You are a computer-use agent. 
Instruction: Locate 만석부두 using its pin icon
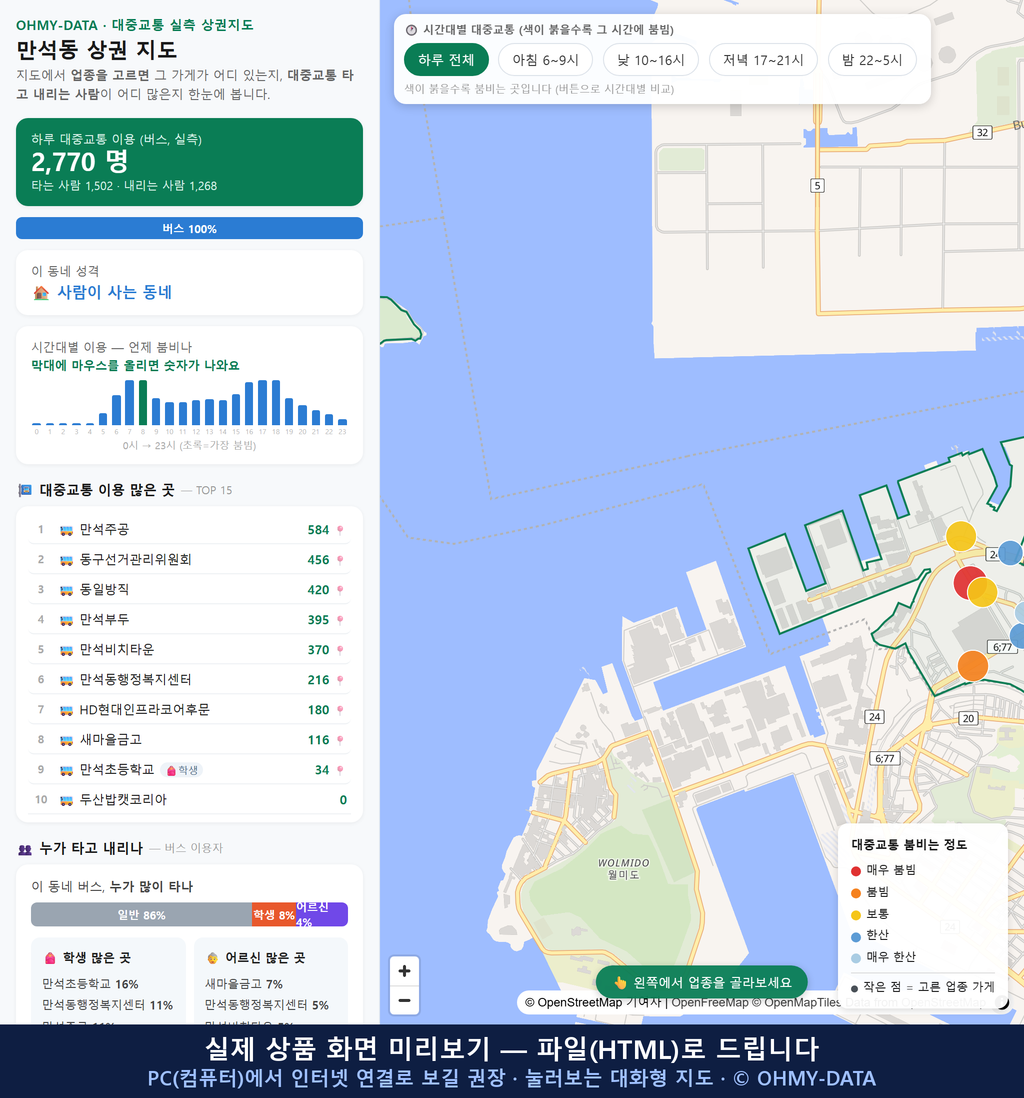coord(340,620)
